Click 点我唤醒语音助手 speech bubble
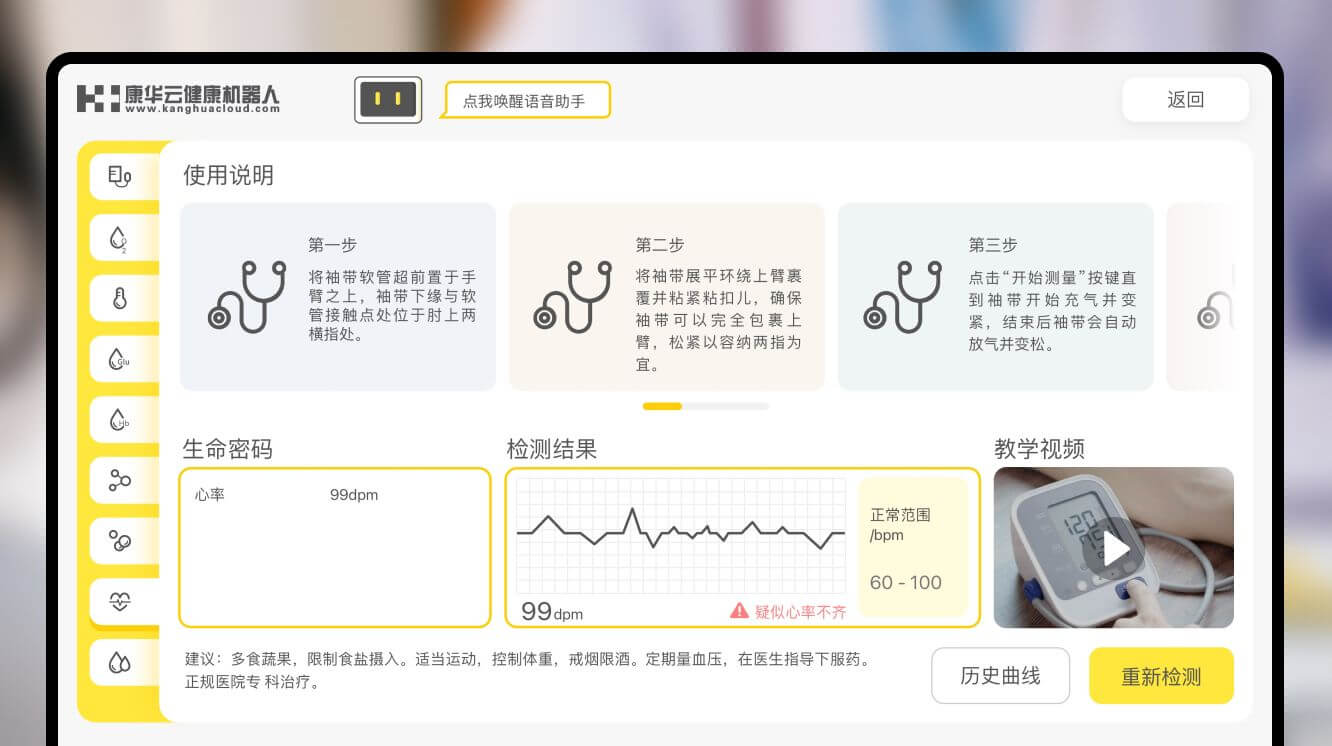The height and width of the screenshot is (746, 1332). click(x=526, y=101)
